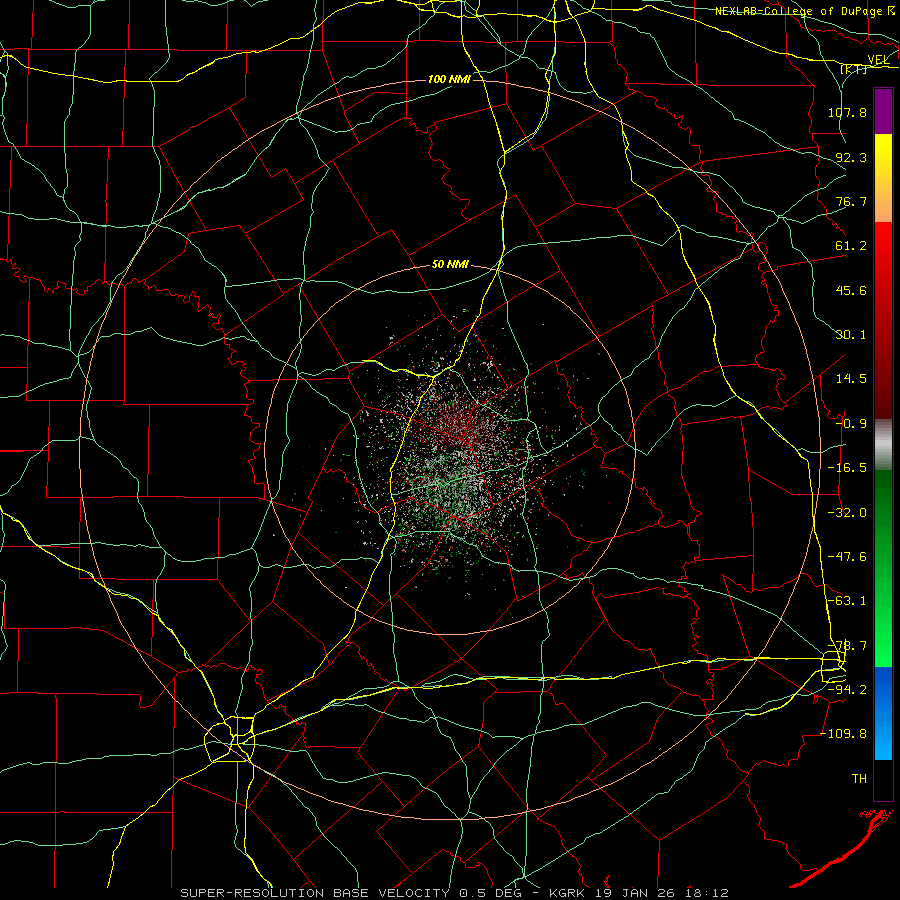900x900 pixels.
Task: Click the KT units label
Action: (x=854, y=69)
